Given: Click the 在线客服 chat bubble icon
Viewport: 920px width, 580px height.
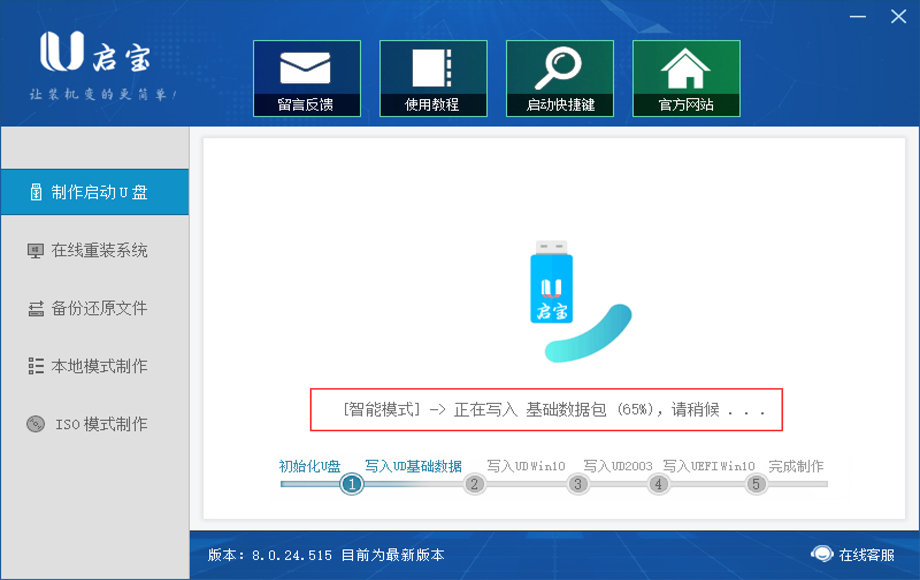Looking at the screenshot, I should [x=822, y=554].
